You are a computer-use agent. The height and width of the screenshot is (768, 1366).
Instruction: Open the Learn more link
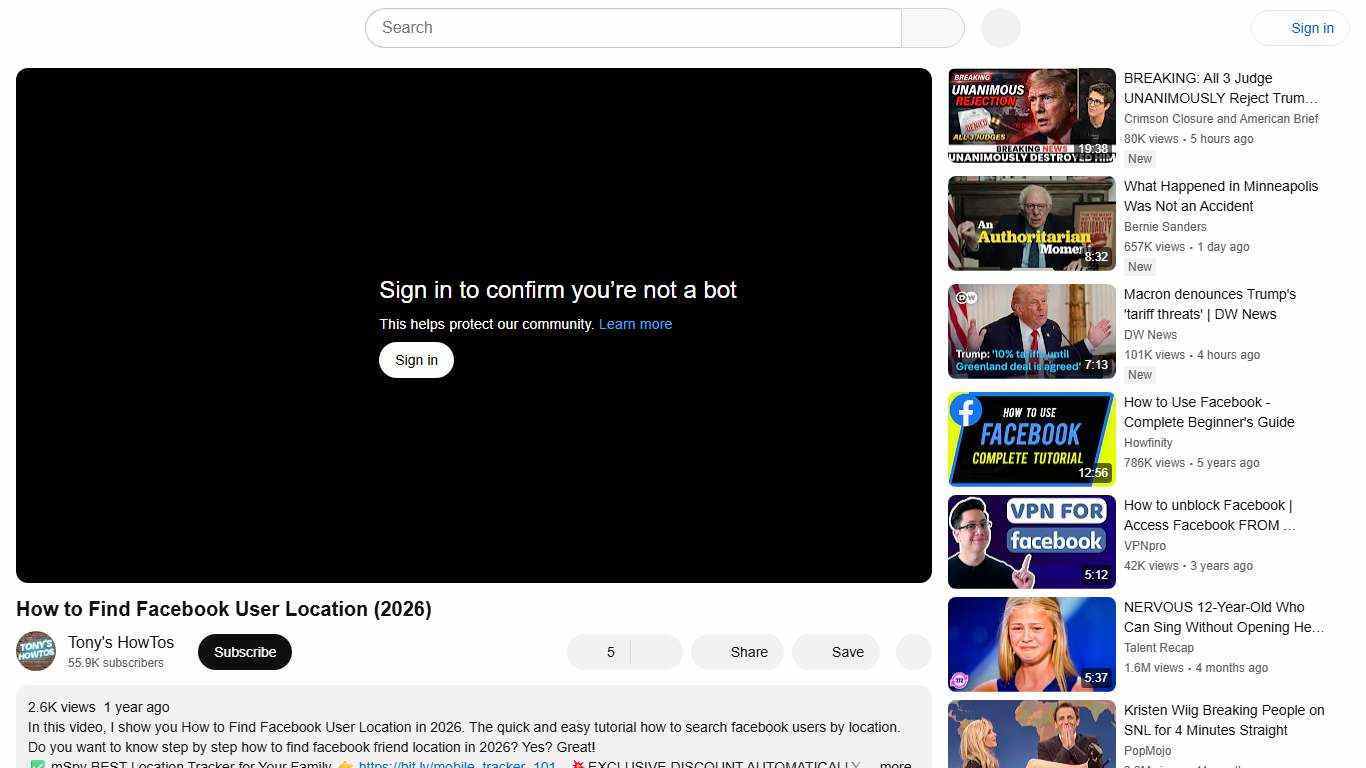click(634, 323)
